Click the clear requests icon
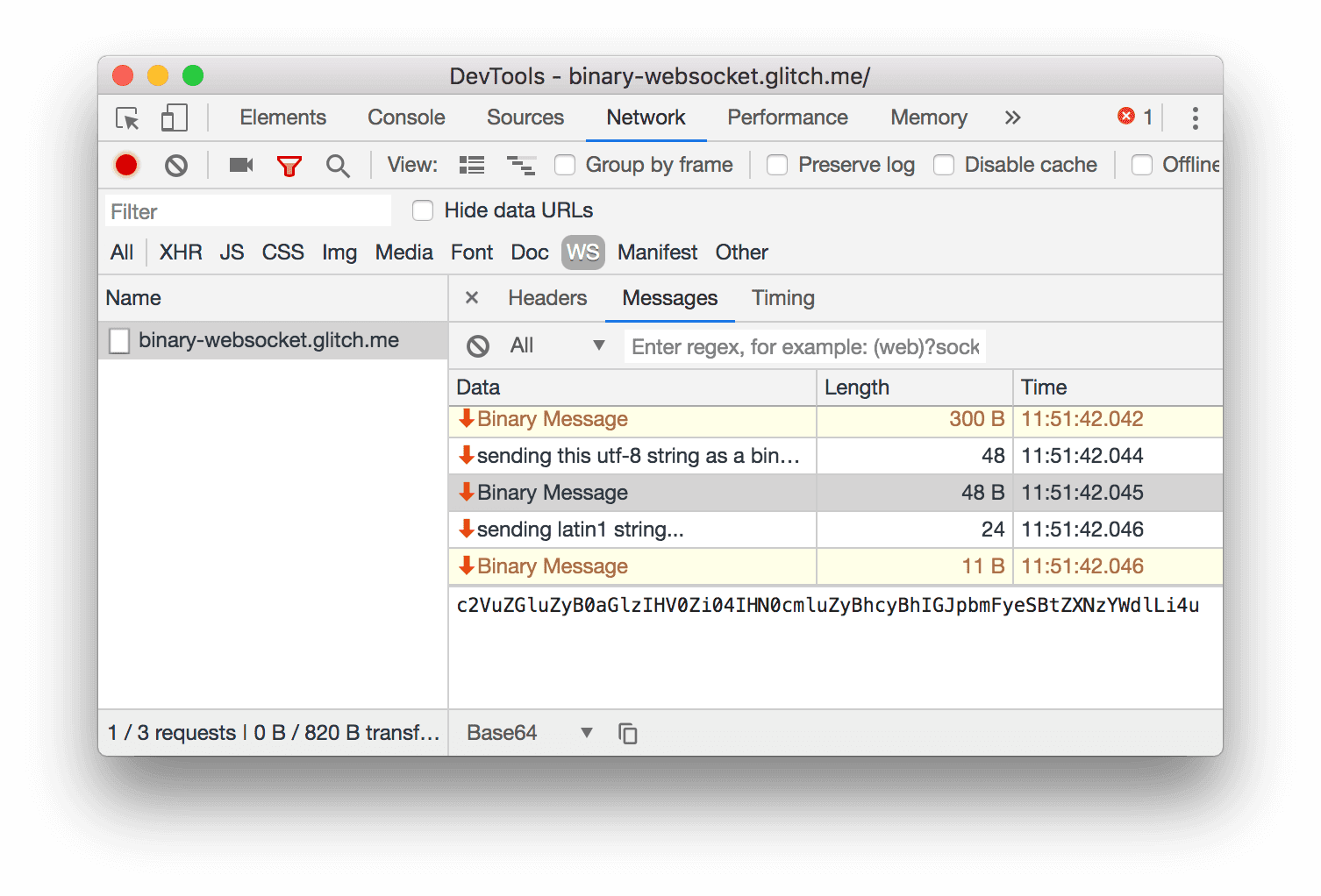 point(175,165)
